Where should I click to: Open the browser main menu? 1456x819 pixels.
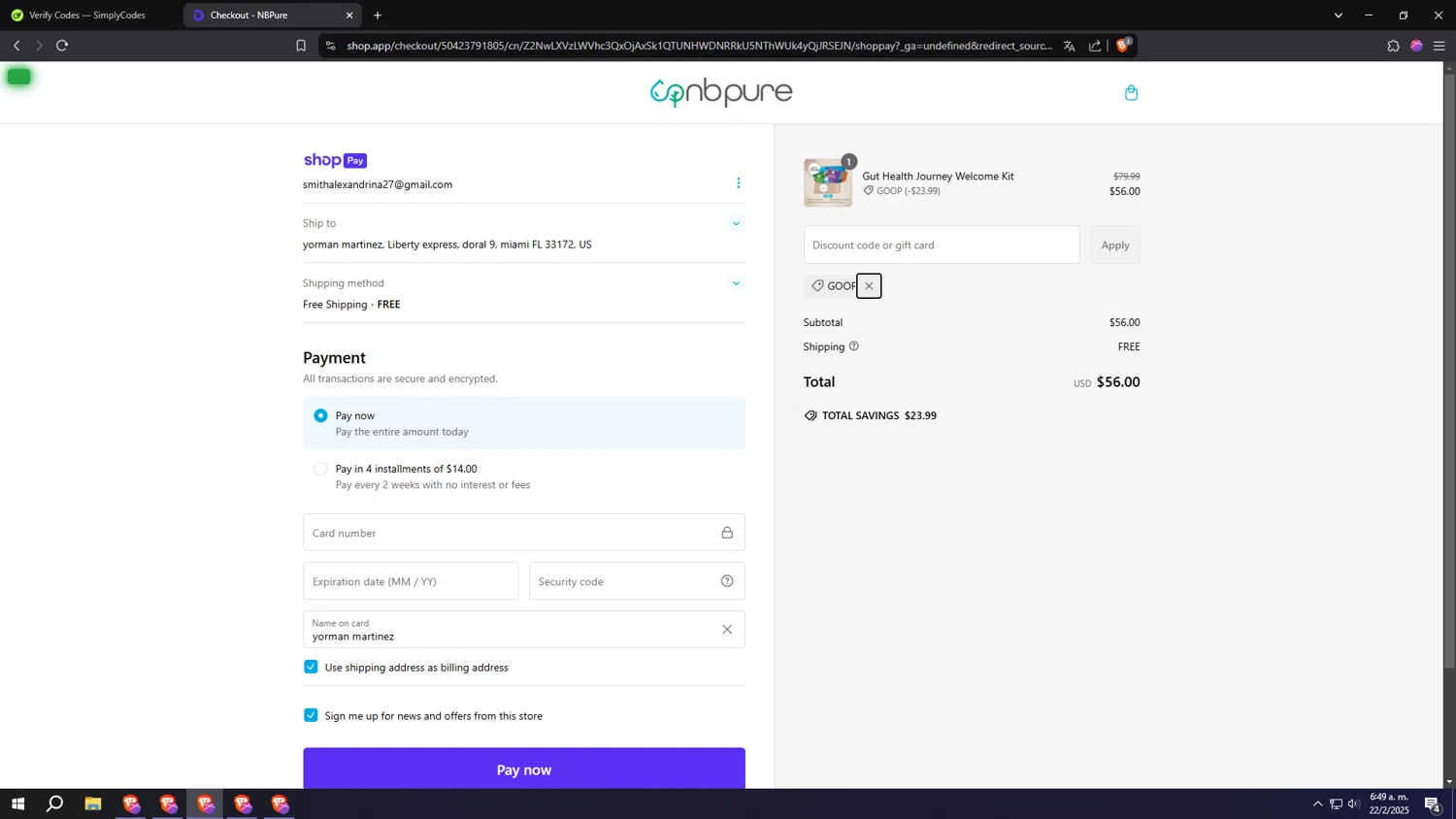[1439, 46]
